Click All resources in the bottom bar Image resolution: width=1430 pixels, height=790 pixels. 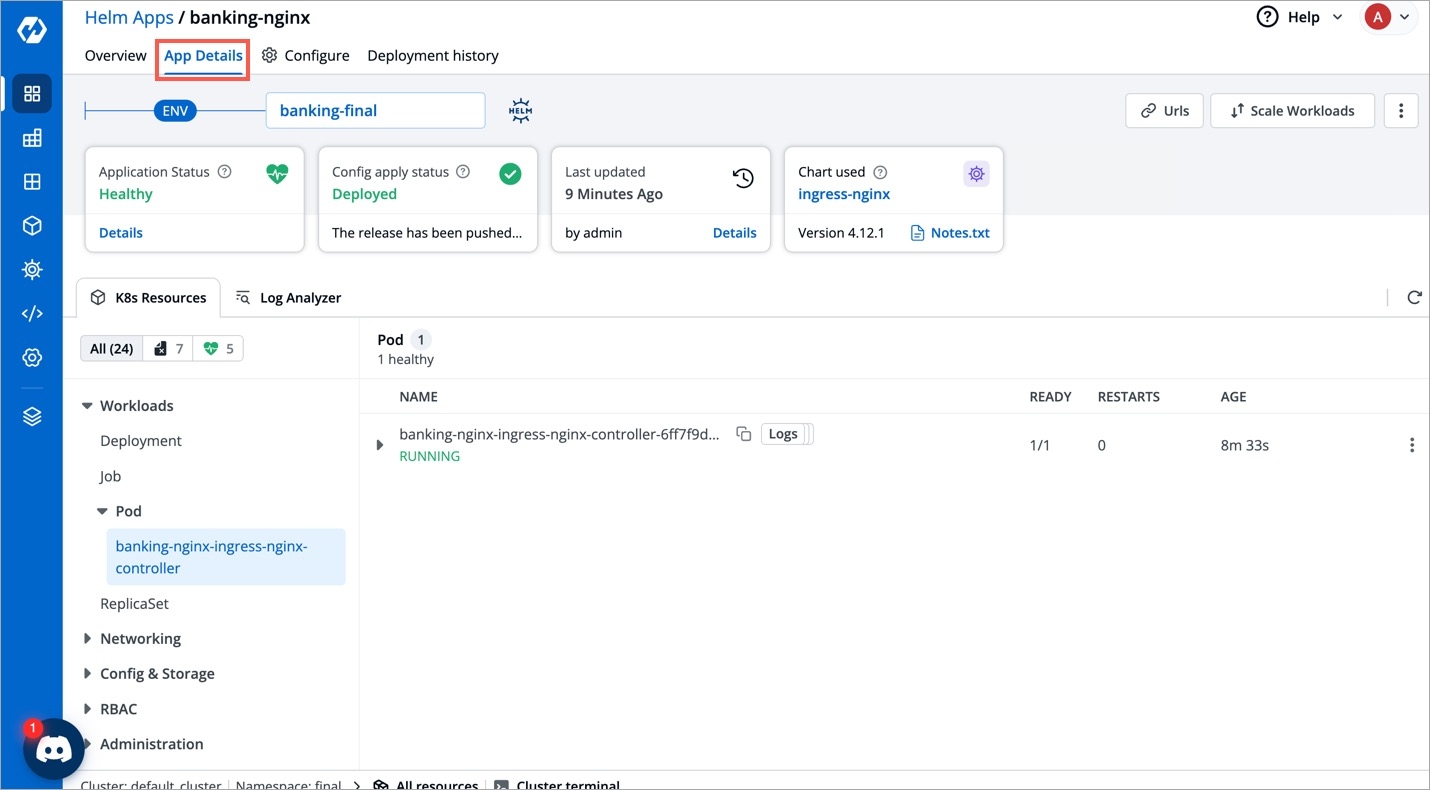click(426, 785)
